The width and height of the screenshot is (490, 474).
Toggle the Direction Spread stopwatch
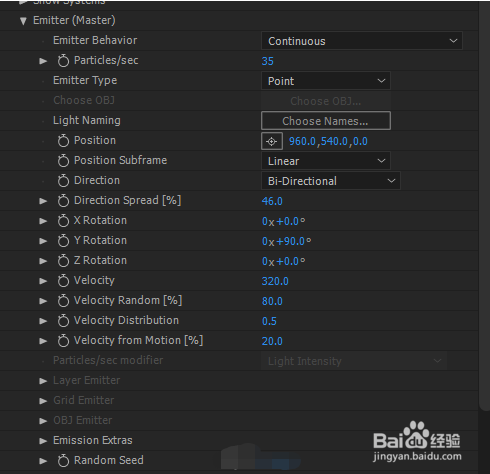pyautogui.click(x=63, y=201)
